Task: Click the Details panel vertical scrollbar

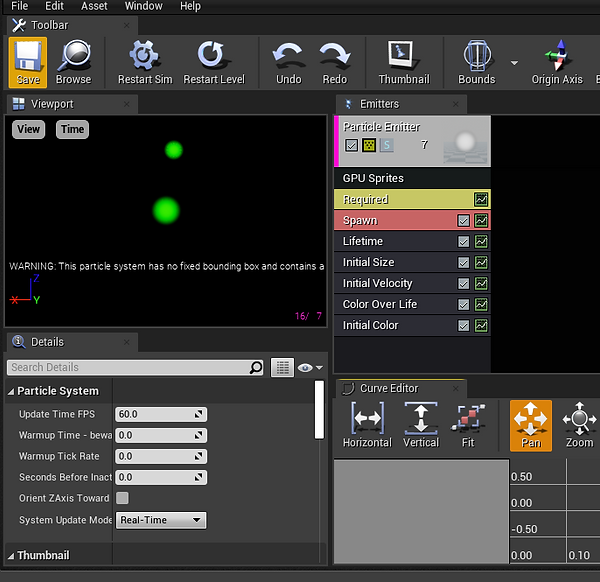Action: [x=319, y=409]
